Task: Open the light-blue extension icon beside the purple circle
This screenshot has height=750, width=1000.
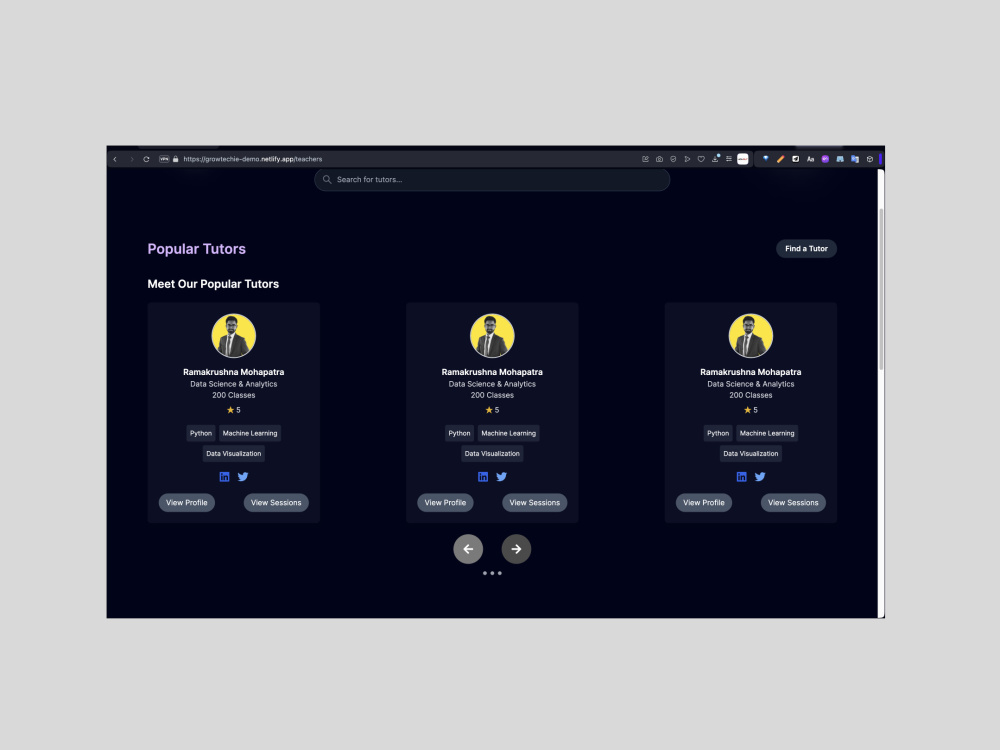Action: click(840, 159)
